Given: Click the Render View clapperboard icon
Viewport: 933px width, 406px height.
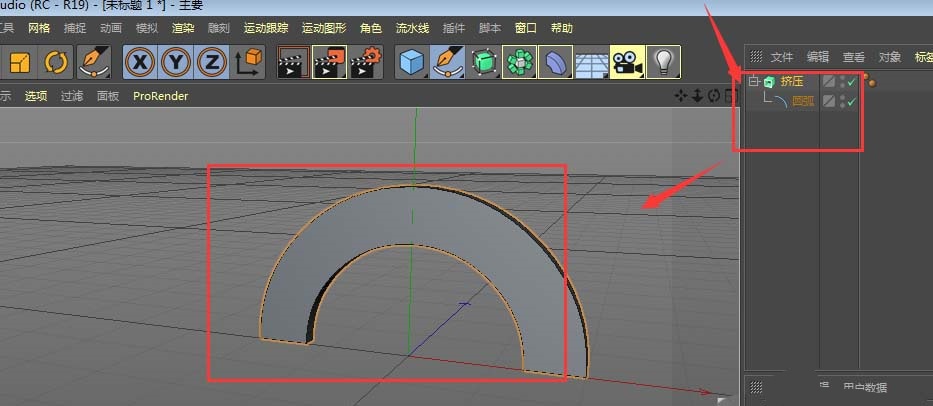Looking at the screenshot, I should click(x=292, y=63).
